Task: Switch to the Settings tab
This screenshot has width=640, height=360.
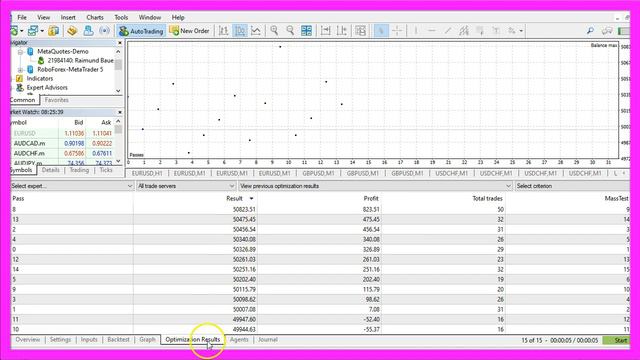Action: pyautogui.click(x=60, y=340)
